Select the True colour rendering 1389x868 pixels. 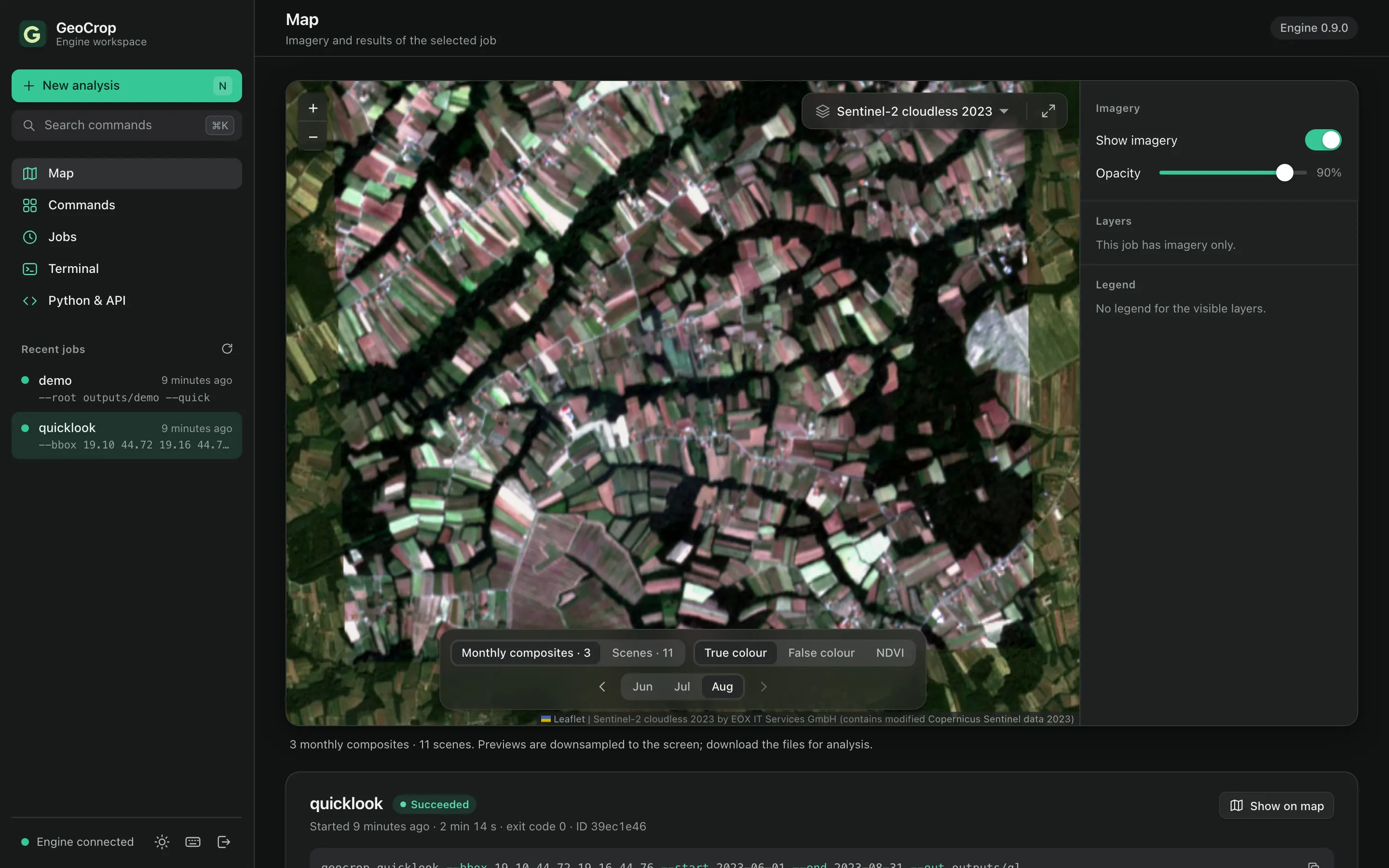tap(735, 653)
